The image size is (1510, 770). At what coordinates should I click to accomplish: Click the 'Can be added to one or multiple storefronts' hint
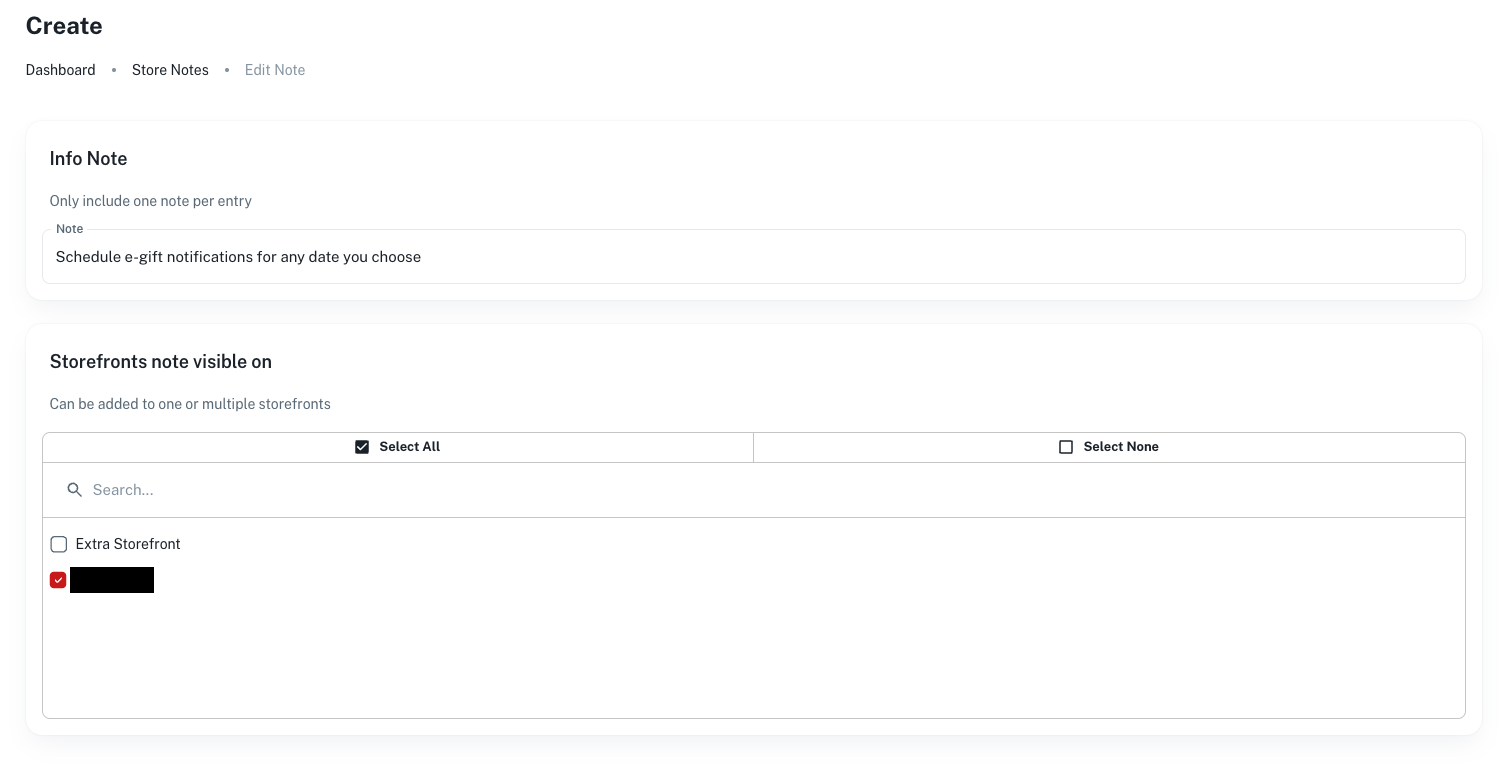[x=190, y=404]
